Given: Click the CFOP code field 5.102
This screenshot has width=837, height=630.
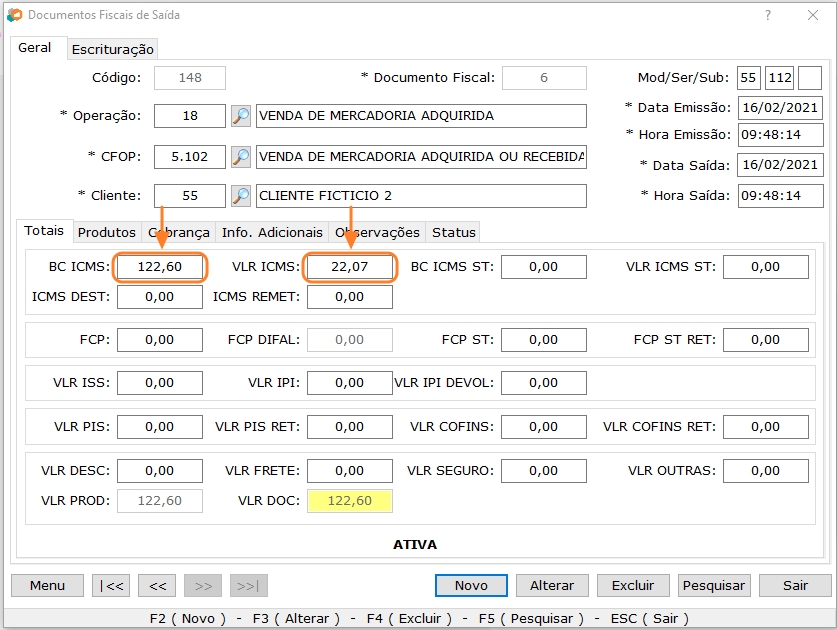Looking at the screenshot, I should [x=190, y=156].
